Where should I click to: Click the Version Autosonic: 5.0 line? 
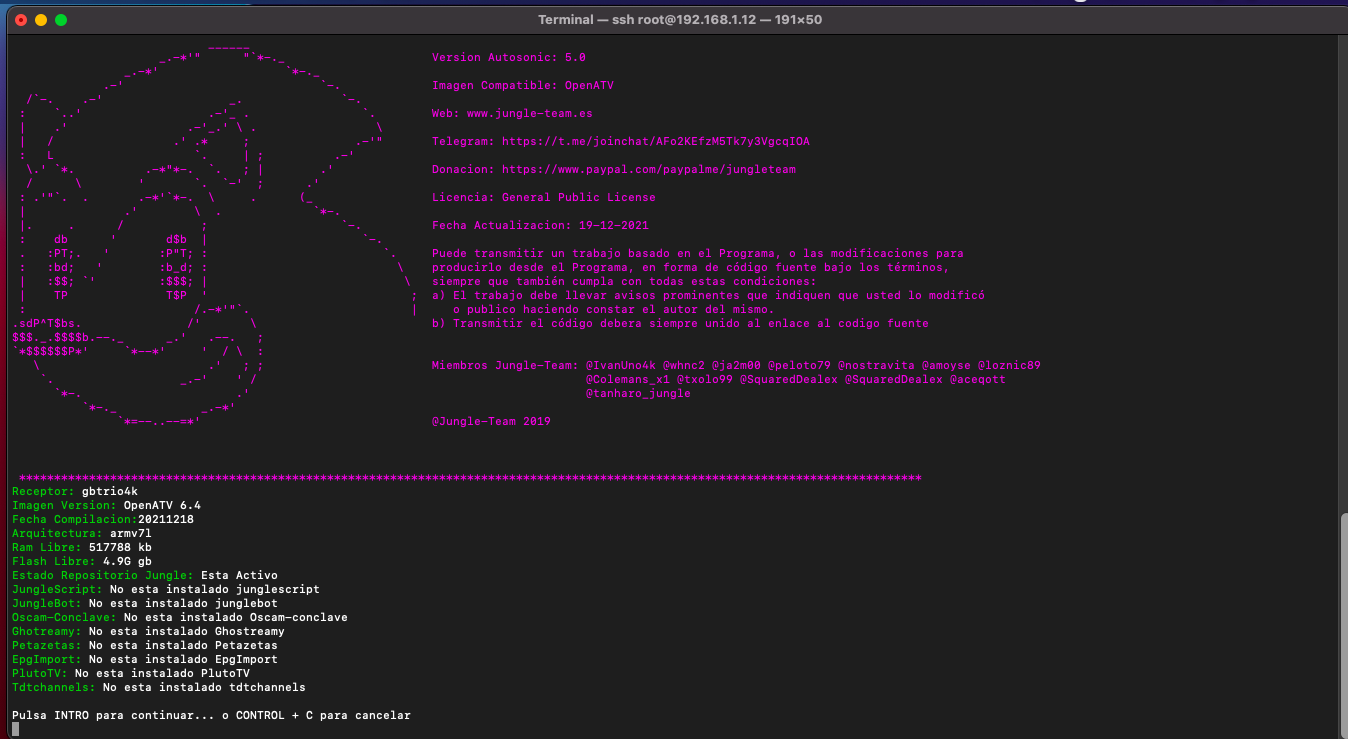pyautogui.click(x=508, y=58)
